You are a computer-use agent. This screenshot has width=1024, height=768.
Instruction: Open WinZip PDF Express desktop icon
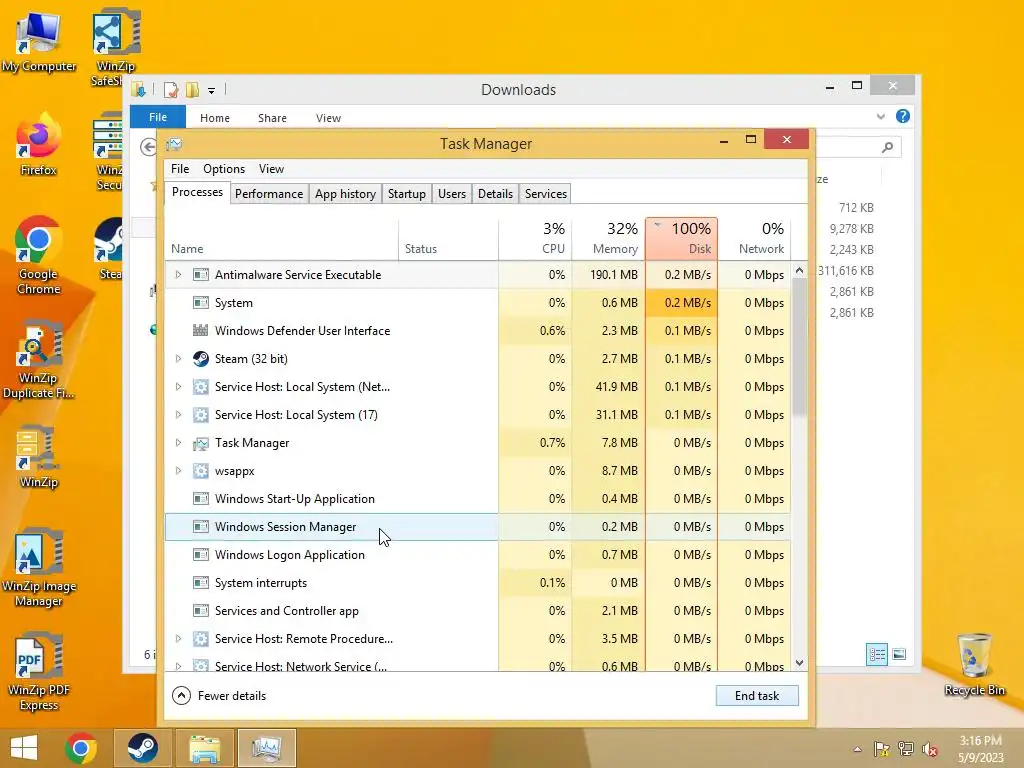[39, 673]
